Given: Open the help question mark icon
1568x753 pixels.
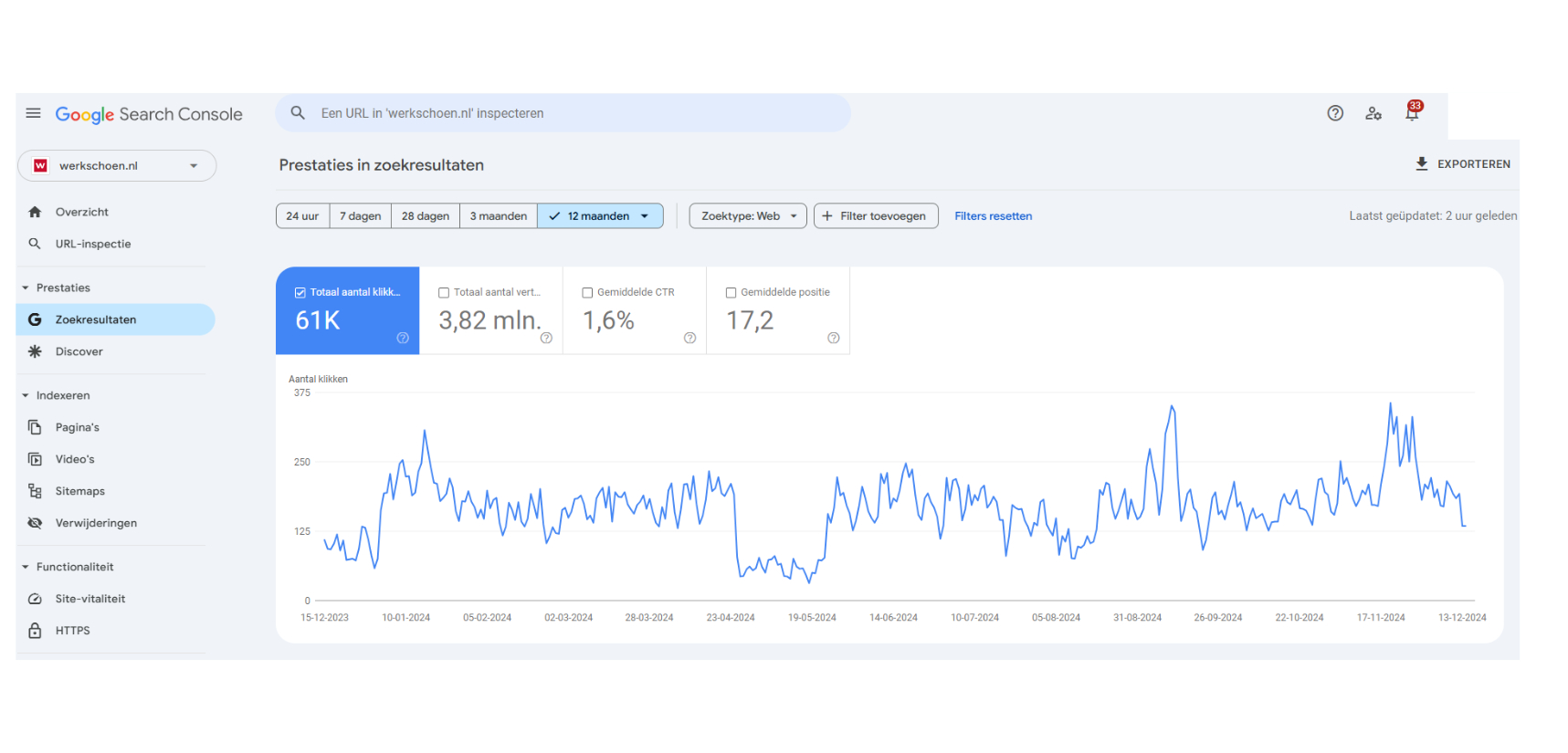Looking at the screenshot, I should pos(1335,113).
